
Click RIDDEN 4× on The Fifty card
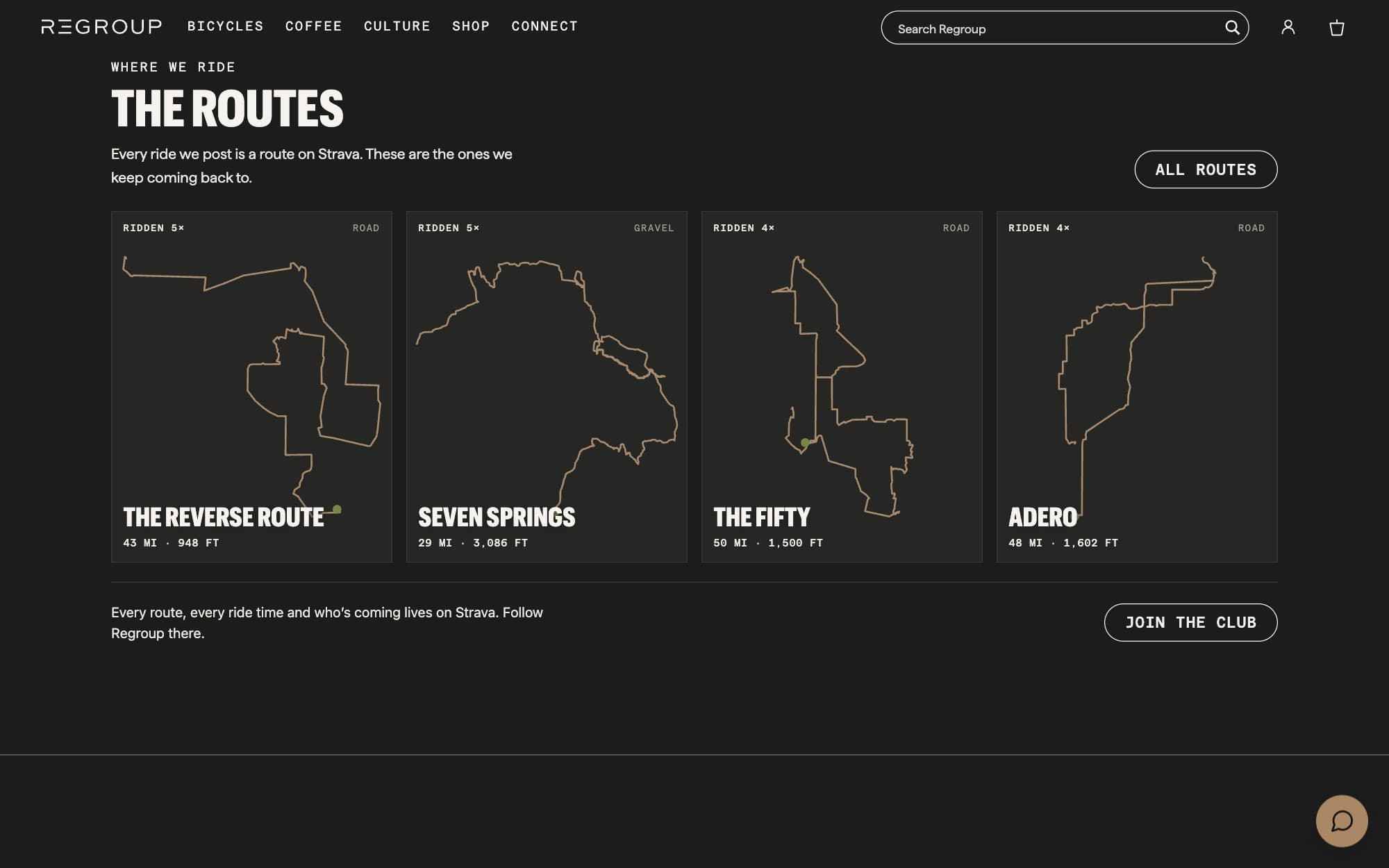744,228
